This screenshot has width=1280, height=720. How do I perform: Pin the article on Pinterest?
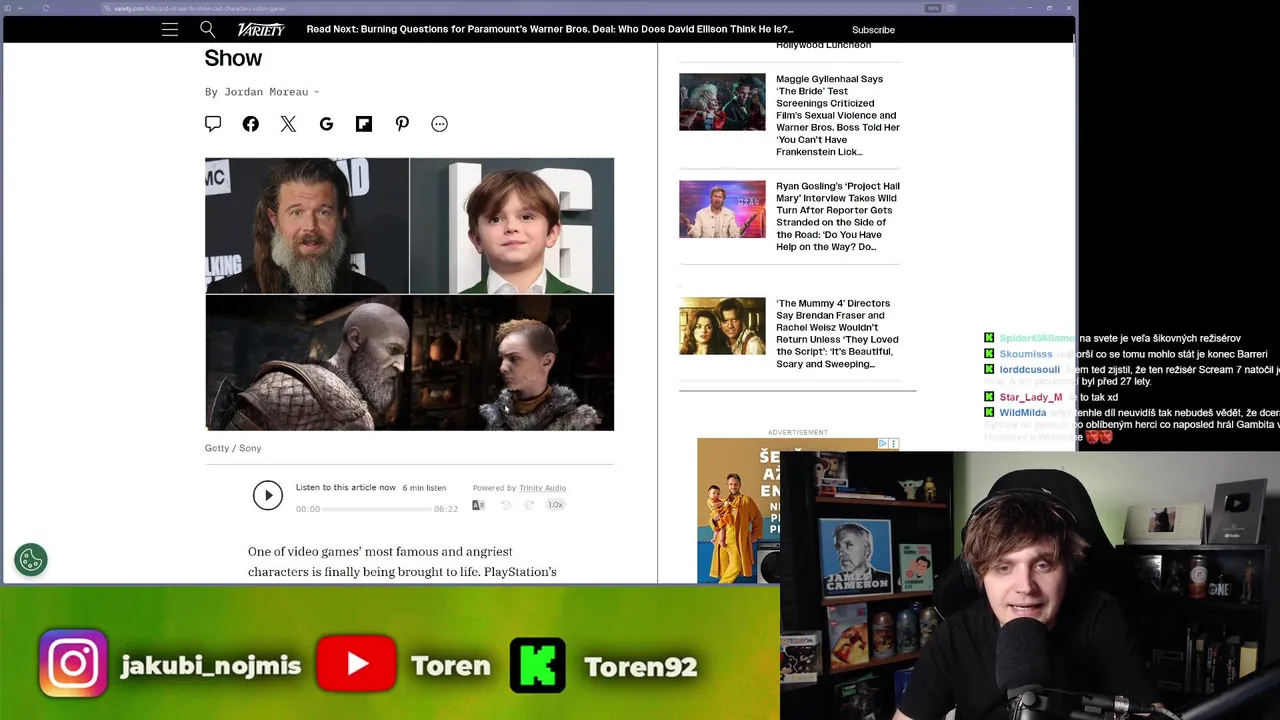402,124
